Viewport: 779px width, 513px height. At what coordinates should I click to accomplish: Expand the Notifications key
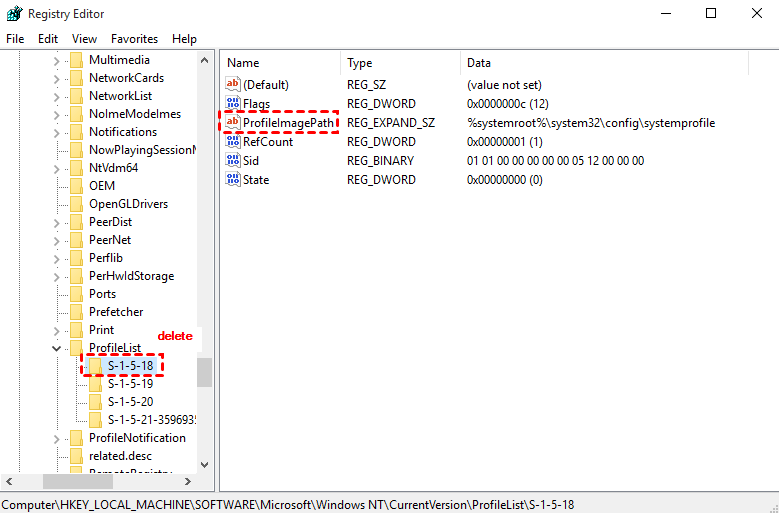[56, 133]
